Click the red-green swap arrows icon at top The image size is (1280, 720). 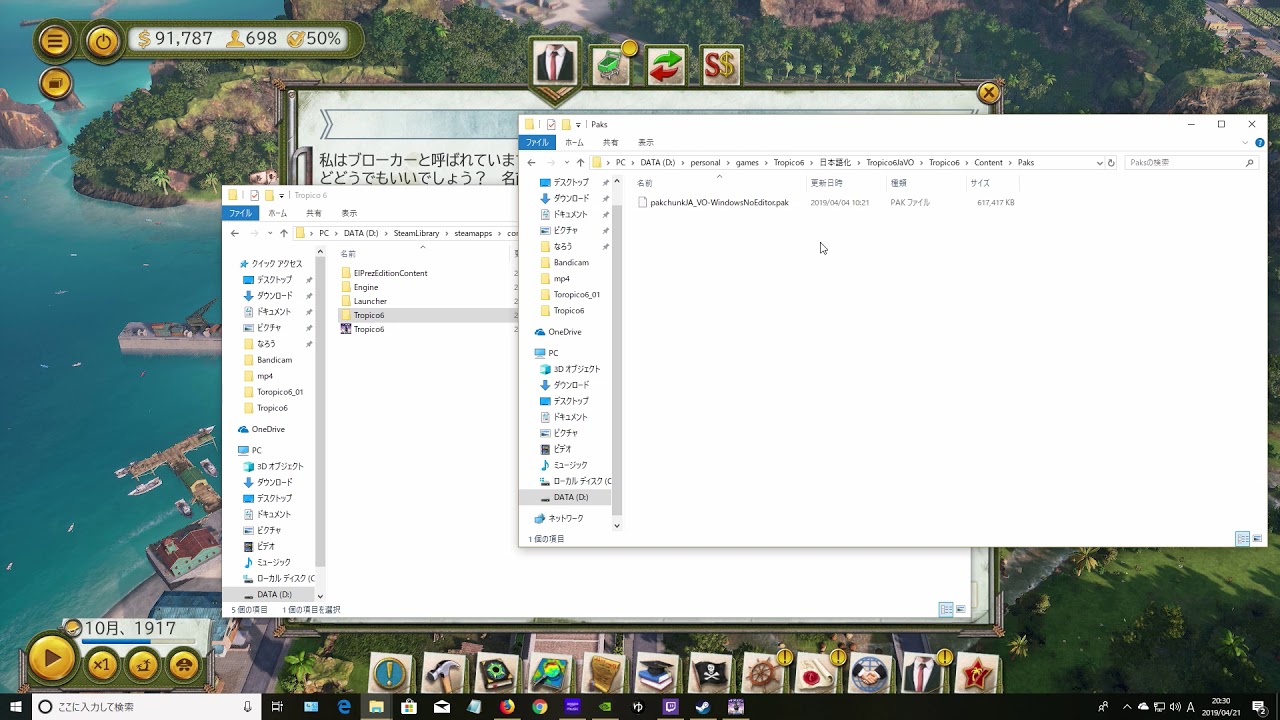[667, 66]
